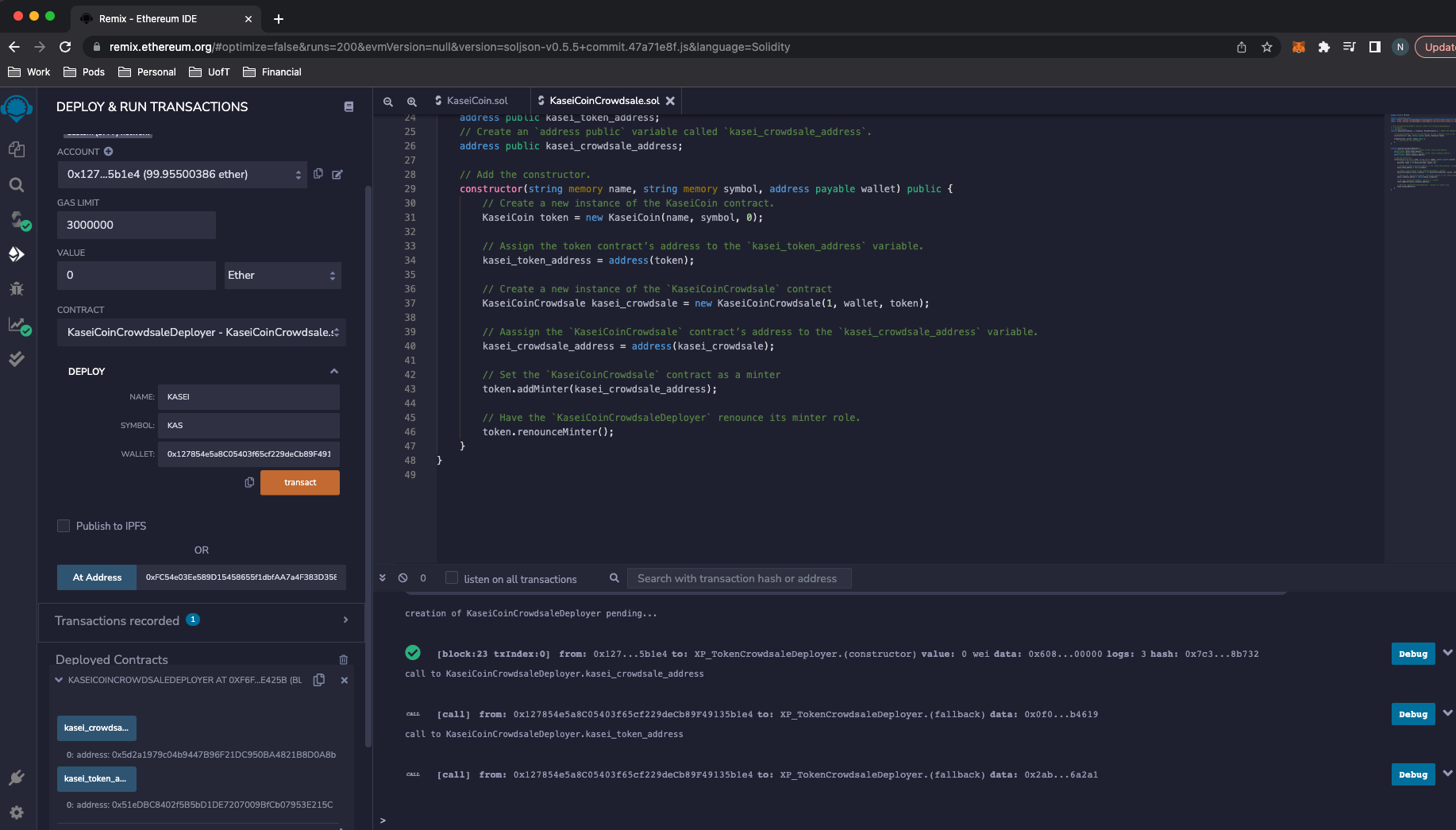Screen dimensions: 1456x830
Task: Toggle the terminal expand arrows
Action: click(382, 577)
